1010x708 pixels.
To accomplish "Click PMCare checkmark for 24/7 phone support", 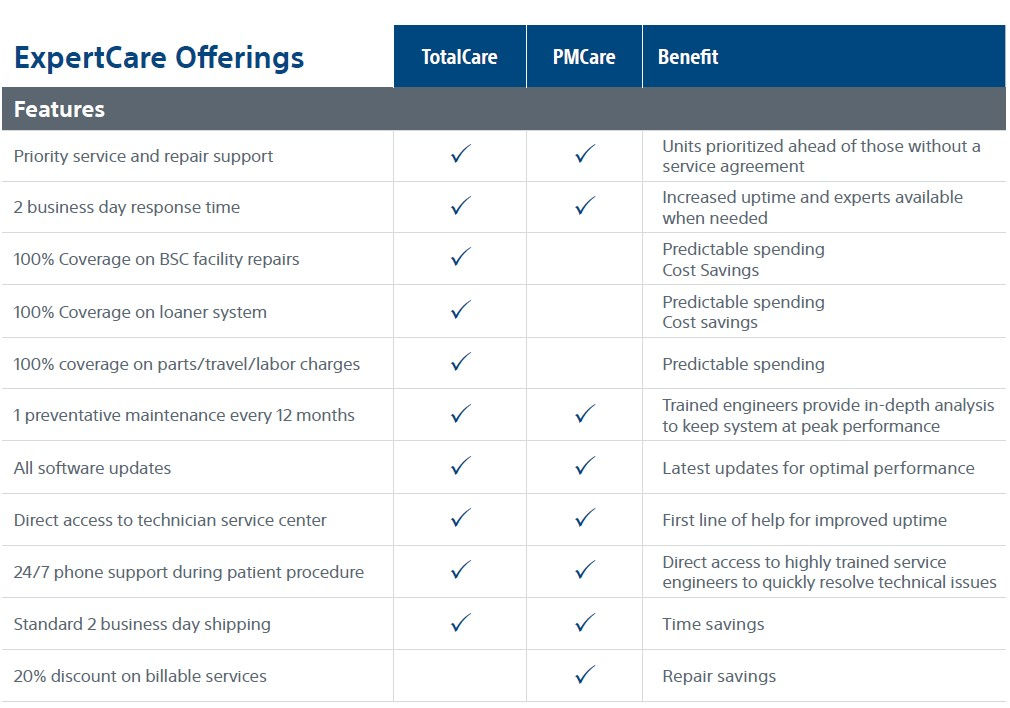I will tap(585, 571).
